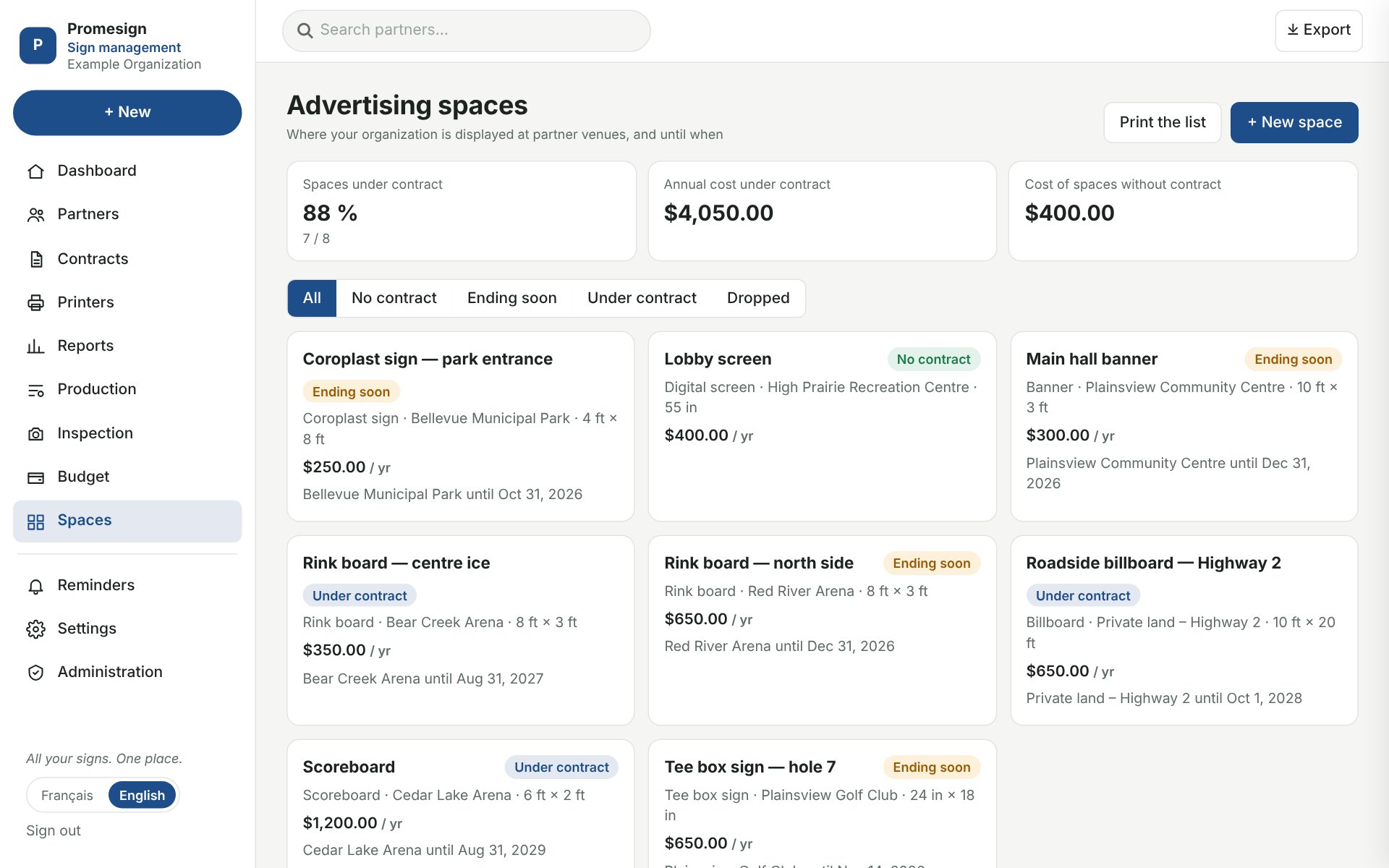
Task: Select the English language option
Action: (x=142, y=796)
